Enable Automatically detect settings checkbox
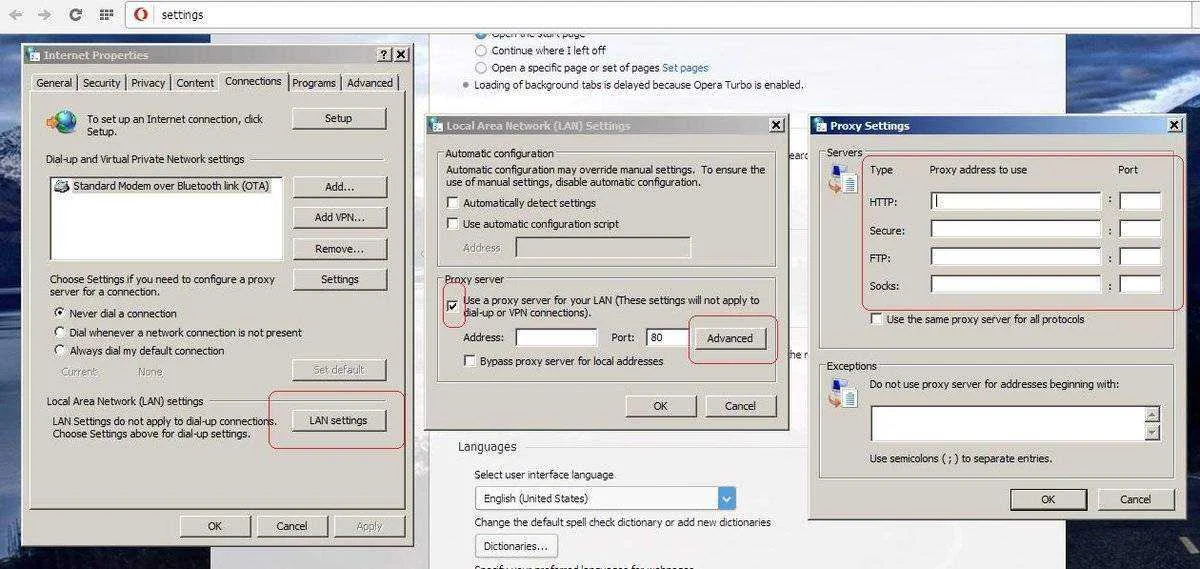1200x569 pixels. click(x=453, y=203)
